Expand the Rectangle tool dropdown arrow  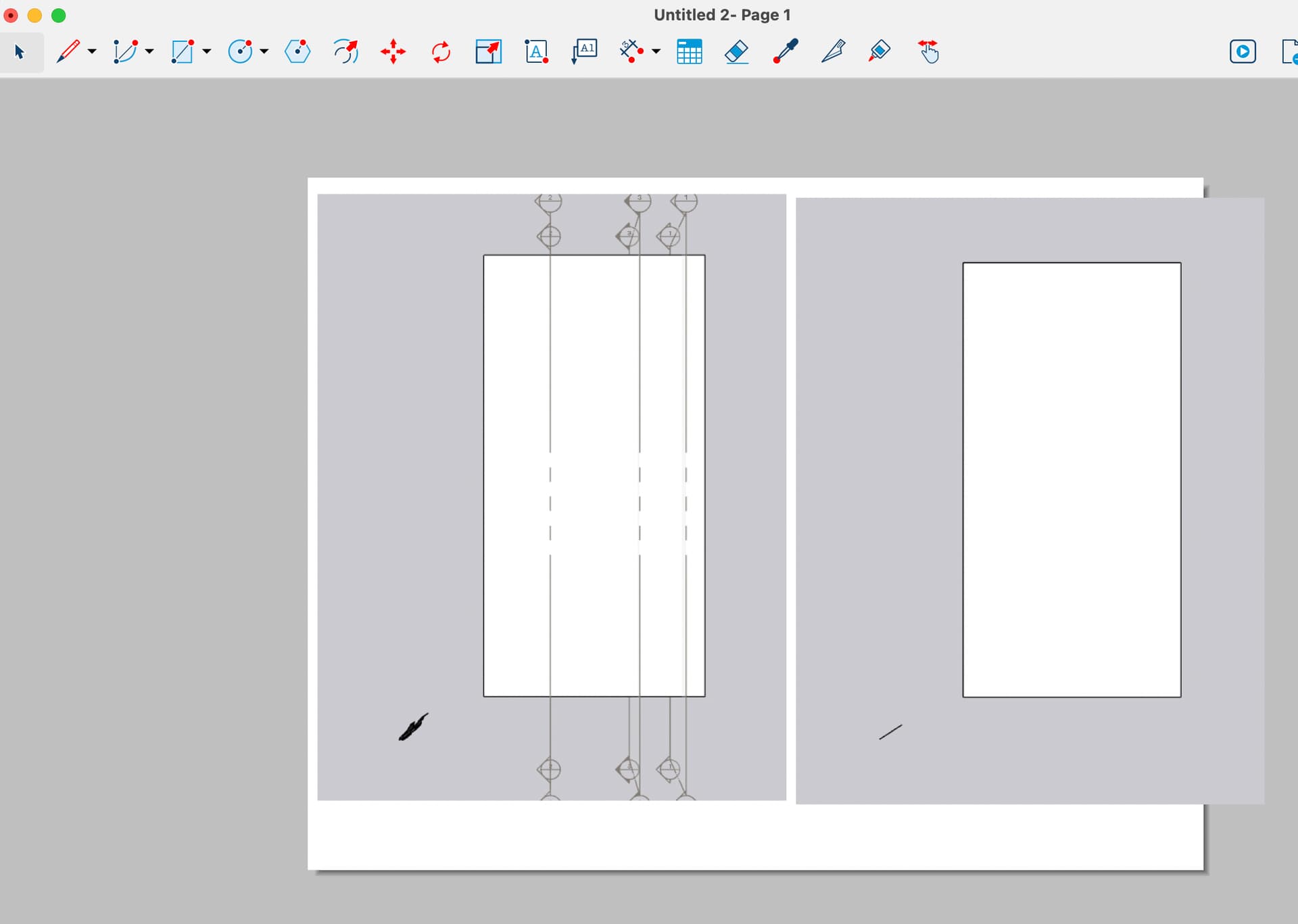(x=207, y=52)
